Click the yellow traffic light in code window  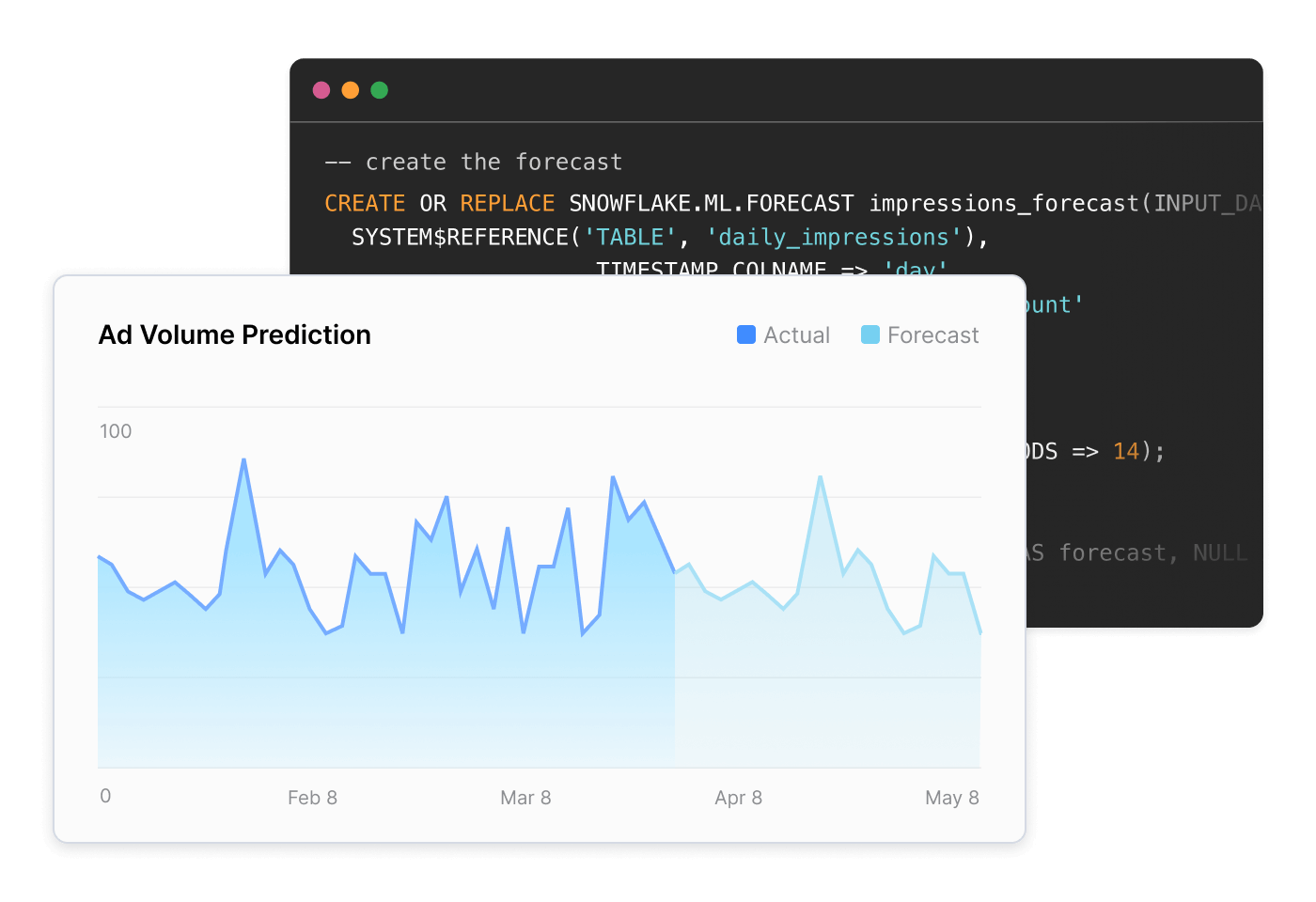point(351,90)
